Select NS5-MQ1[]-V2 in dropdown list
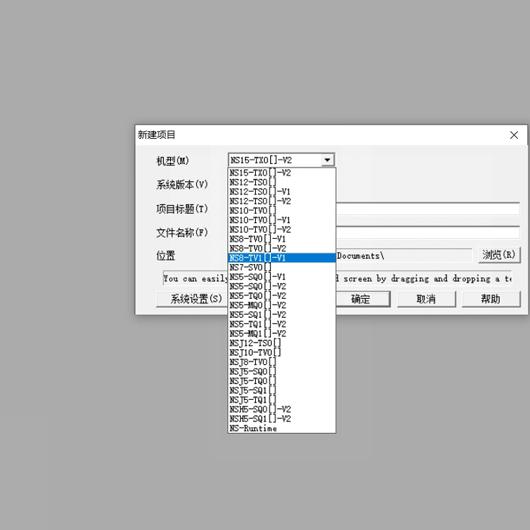Screen dimensions: 530x530 click(x=282, y=334)
